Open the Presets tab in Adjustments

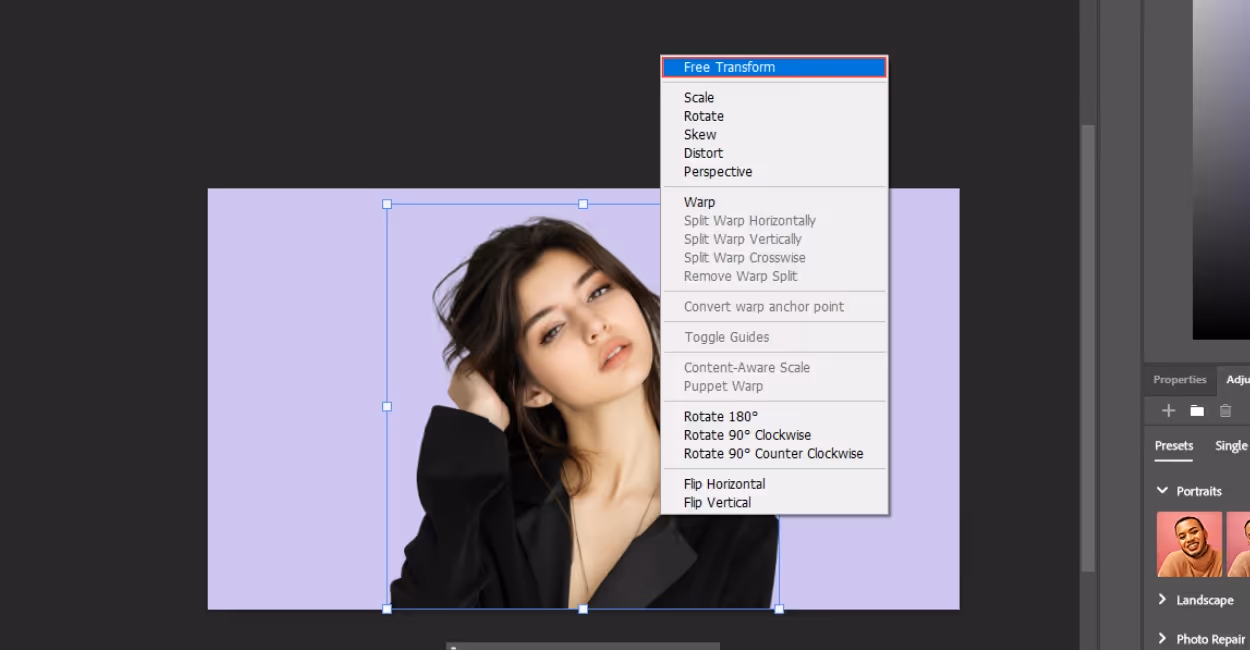click(x=1174, y=446)
